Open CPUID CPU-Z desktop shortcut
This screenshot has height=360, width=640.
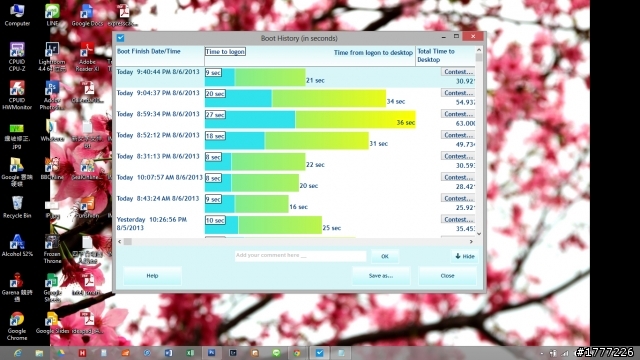click(x=17, y=56)
